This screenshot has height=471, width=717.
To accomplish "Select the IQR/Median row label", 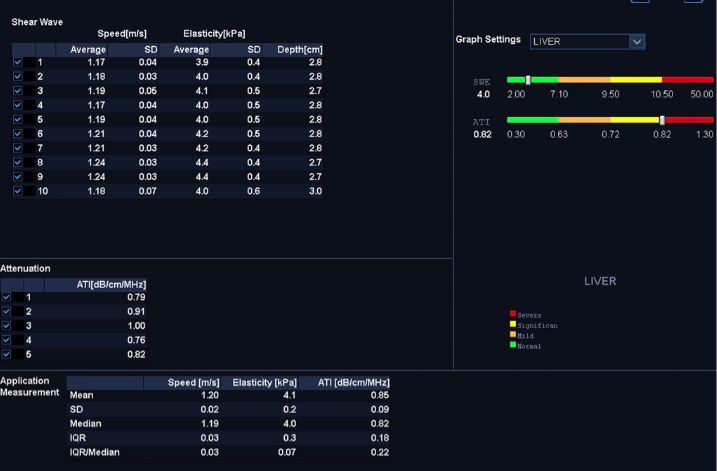I will [95, 452].
